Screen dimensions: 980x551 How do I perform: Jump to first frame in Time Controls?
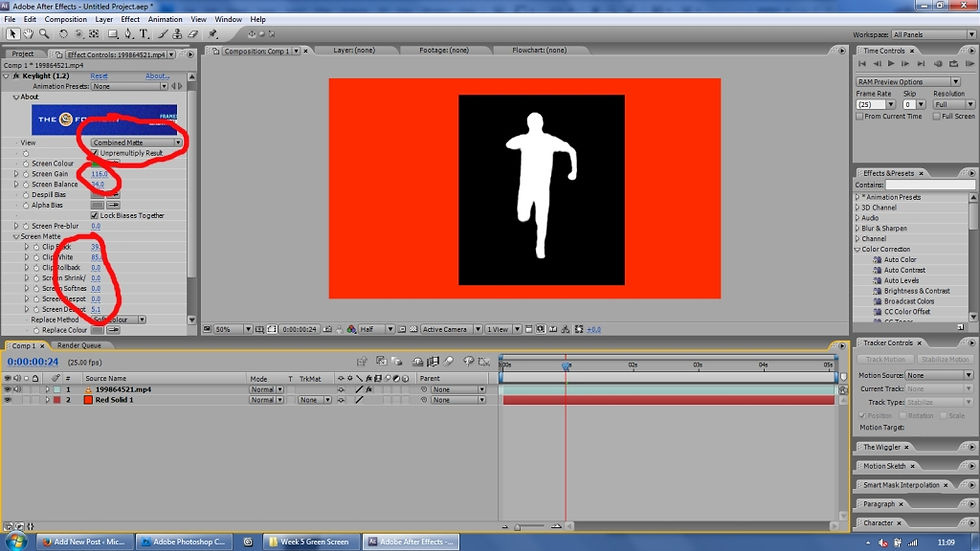click(x=862, y=64)
